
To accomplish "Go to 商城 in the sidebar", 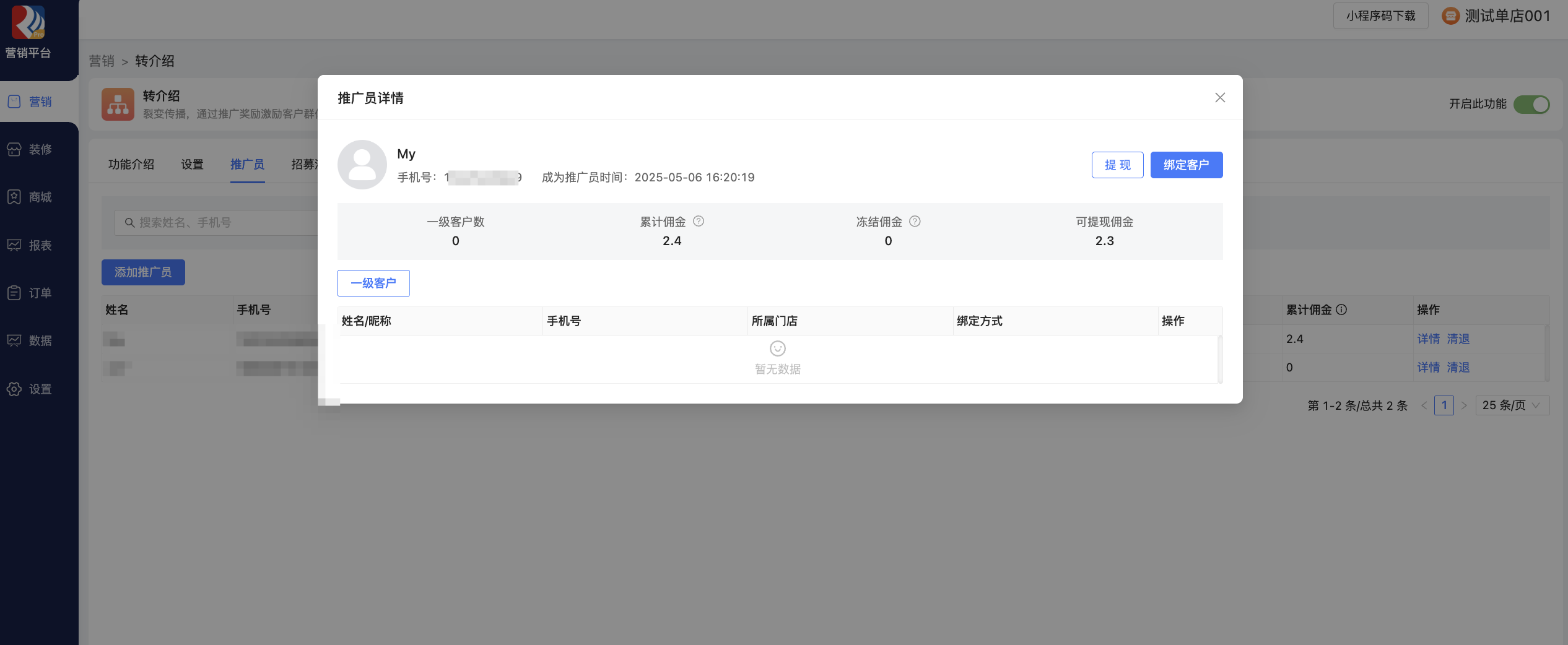I will [30, 197].
